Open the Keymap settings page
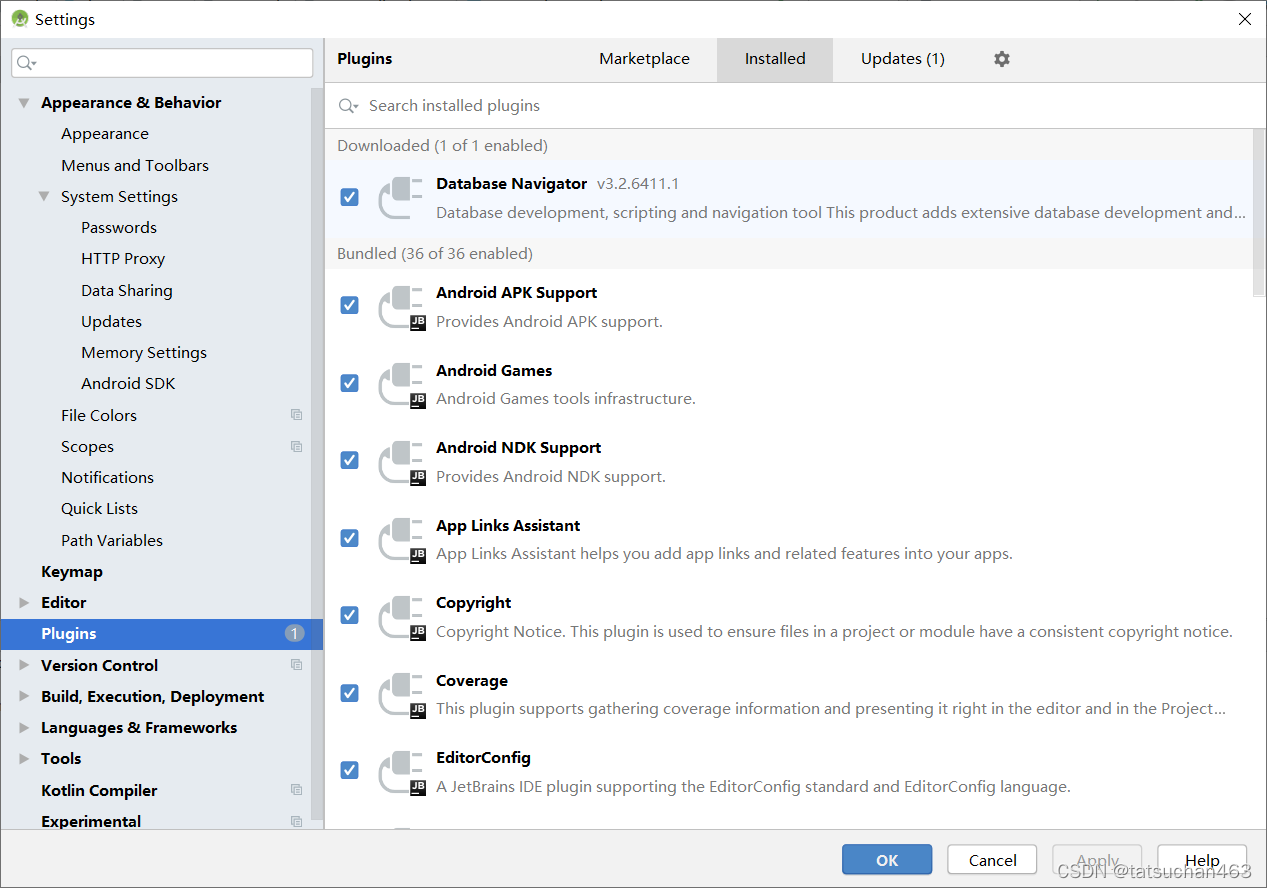The width and height of the screenshot is (1267, 888). coord(72,571)
